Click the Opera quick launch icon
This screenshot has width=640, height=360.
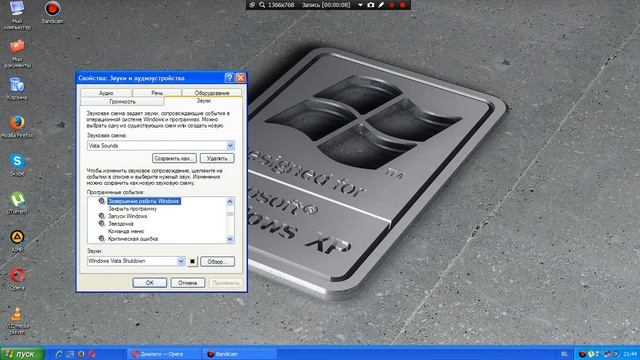click(x=92, y=354)
